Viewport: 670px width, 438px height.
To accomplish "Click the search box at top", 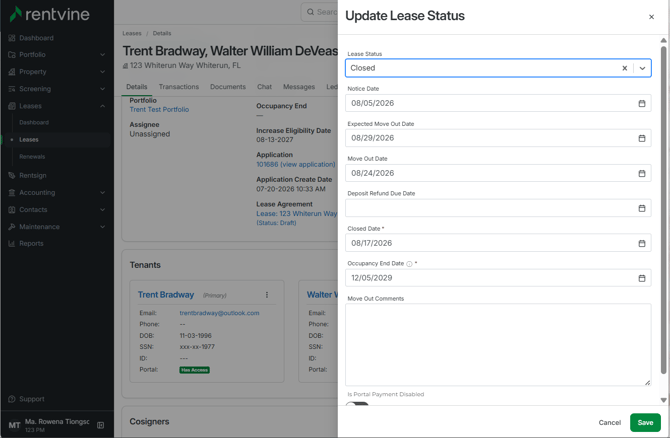I will click(x=320, y=12).
